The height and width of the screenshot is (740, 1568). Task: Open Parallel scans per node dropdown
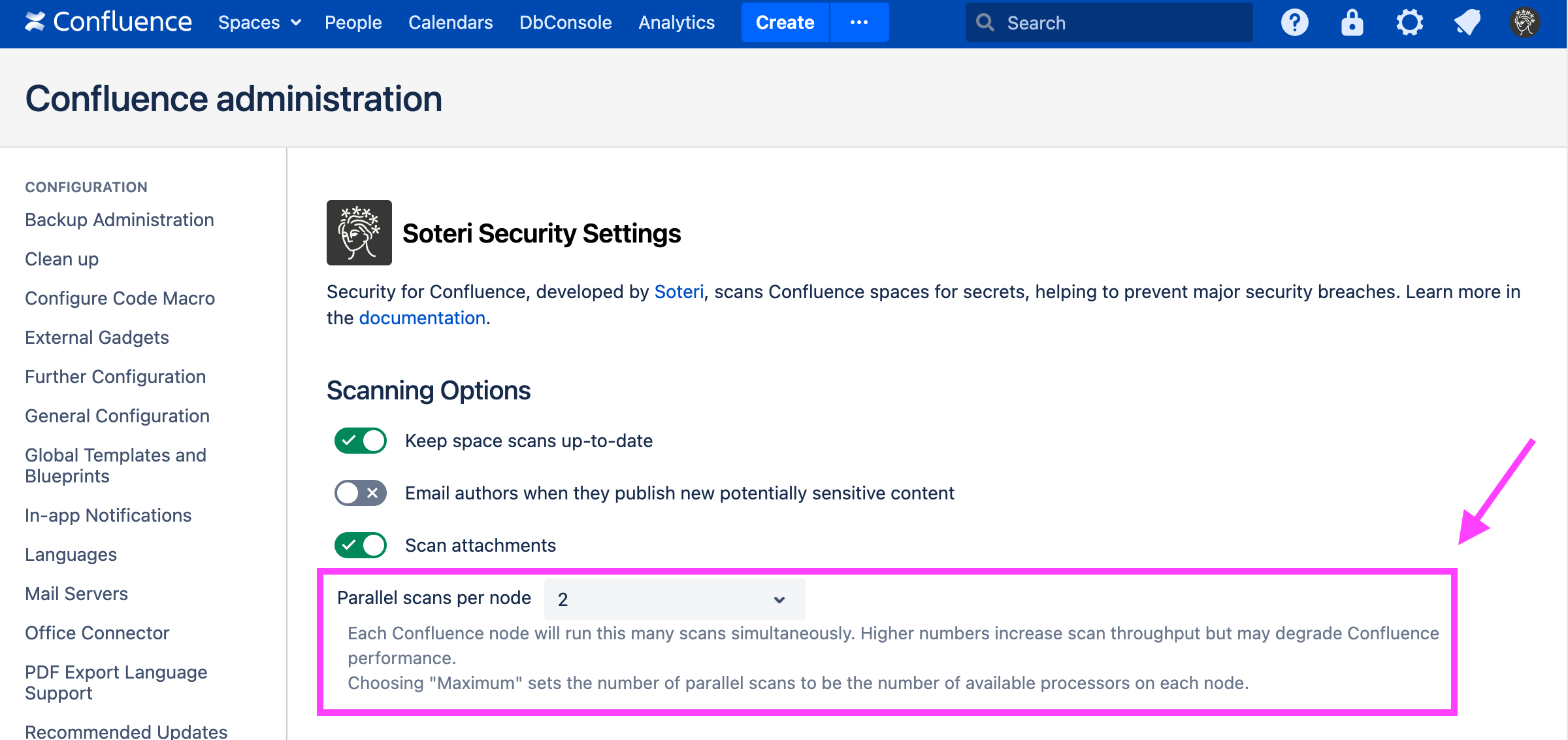point(674,599)
